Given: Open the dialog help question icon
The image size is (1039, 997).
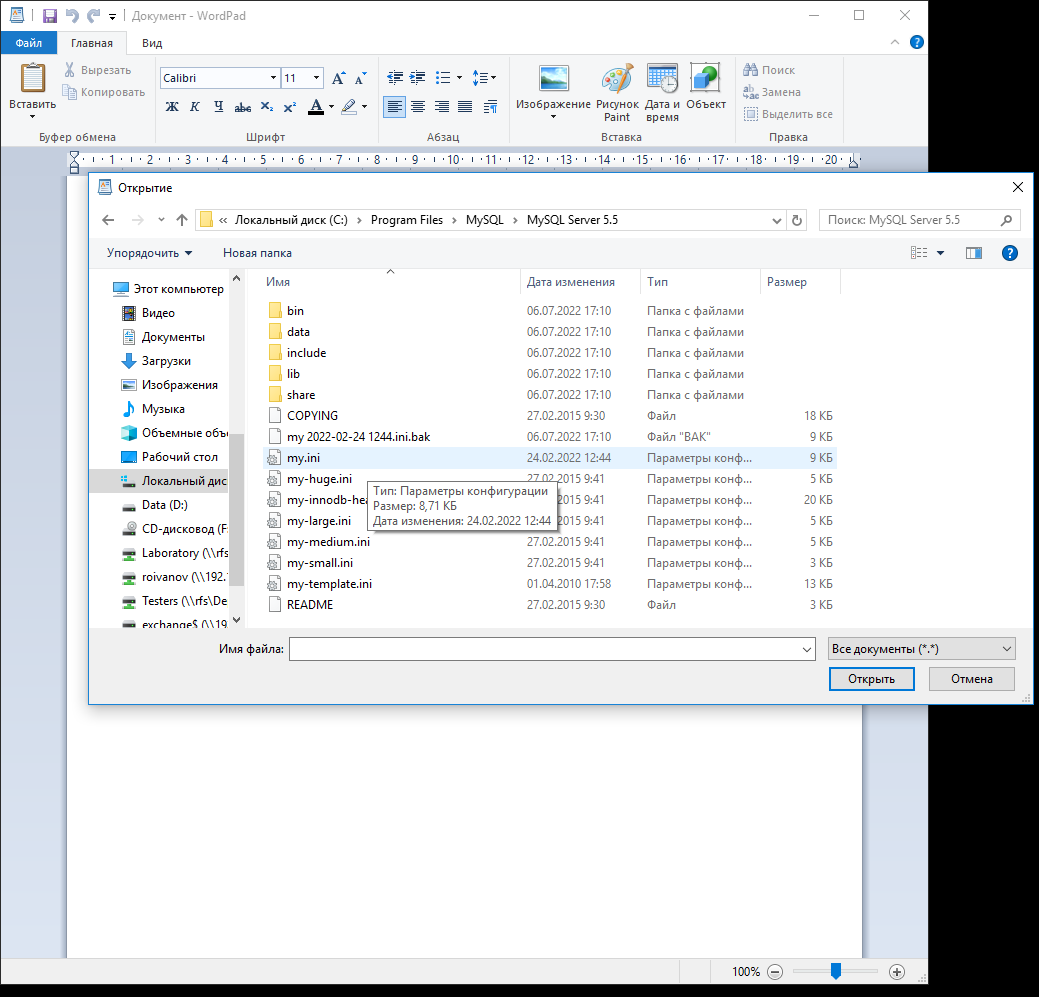Looking at the screenshot, I should 1010,253.
